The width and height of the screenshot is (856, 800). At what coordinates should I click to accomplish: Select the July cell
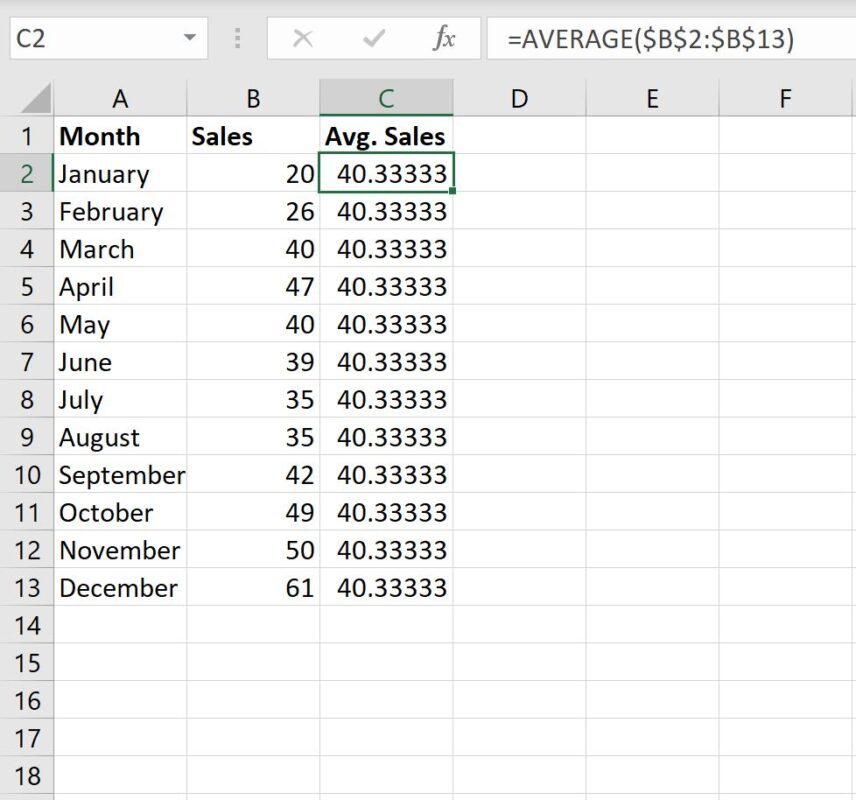point(120,400)
